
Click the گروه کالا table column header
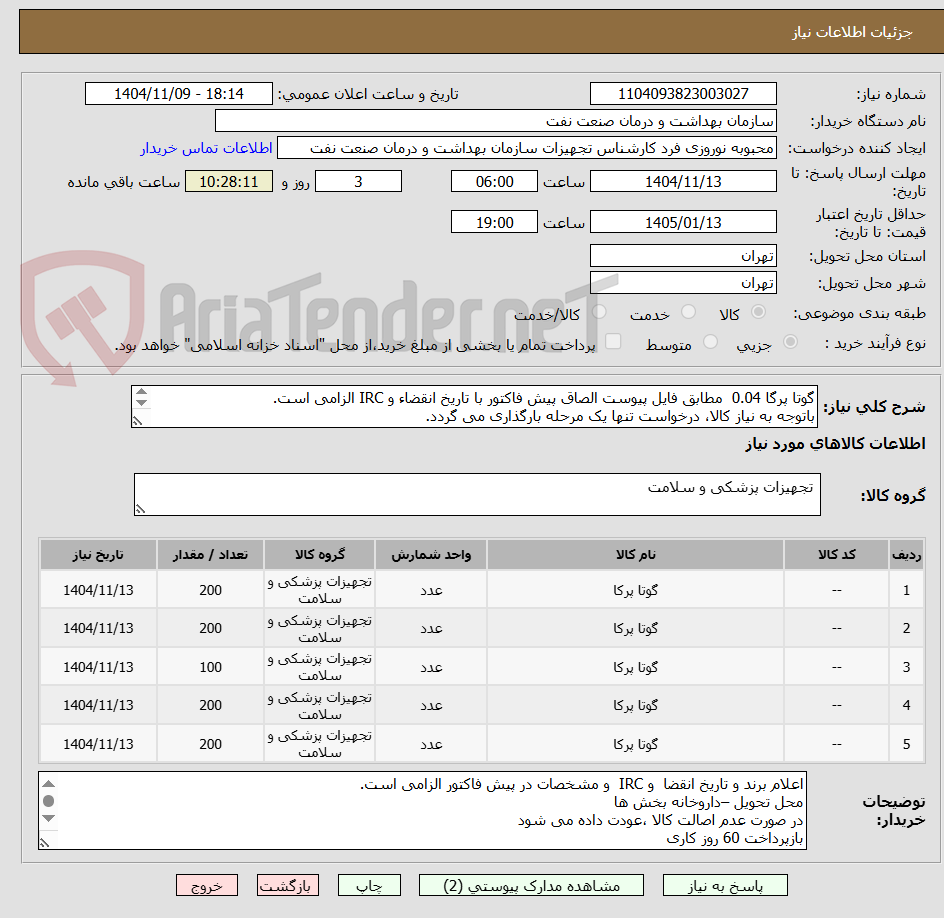click(320, 554)
